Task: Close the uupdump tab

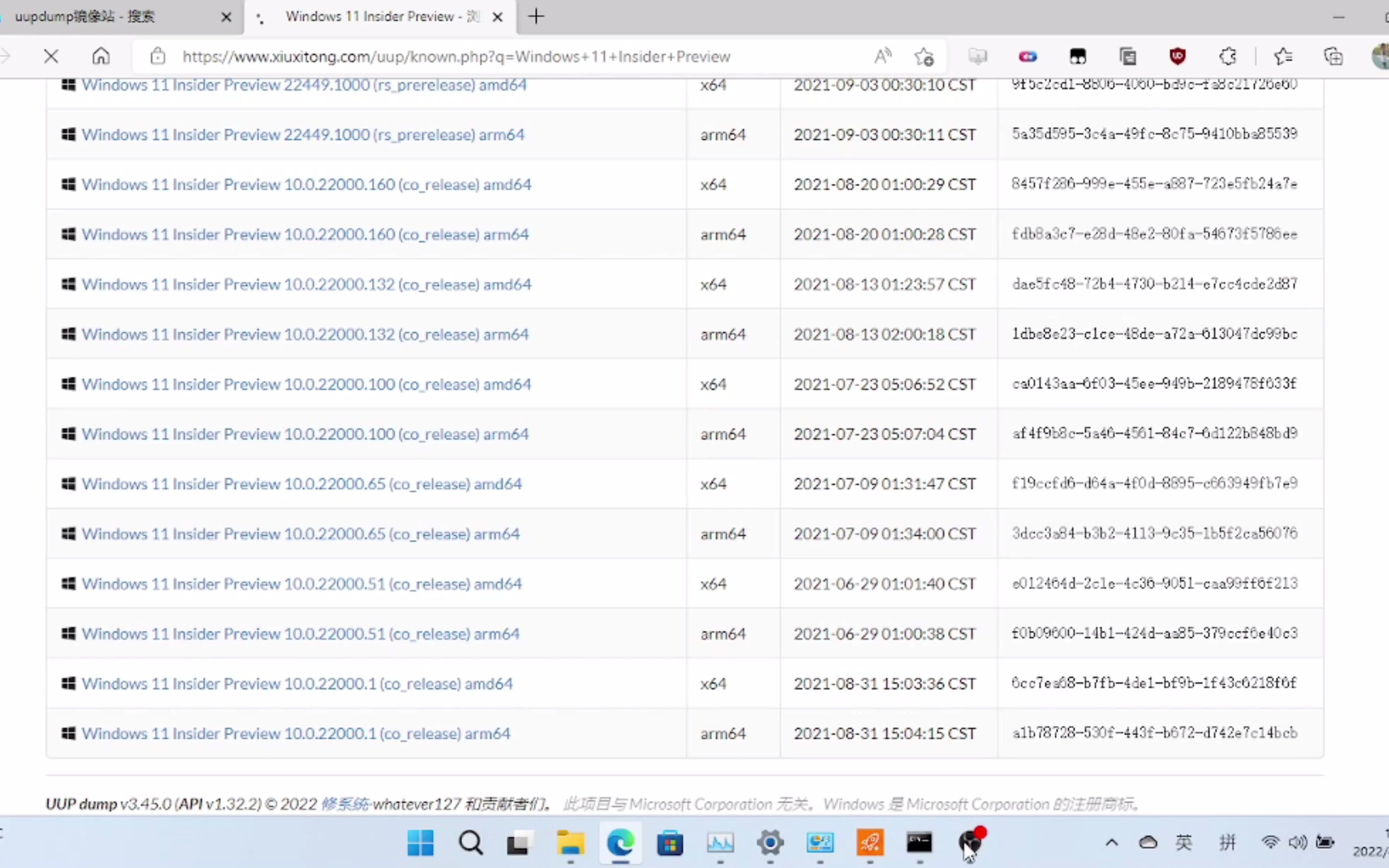Action: pyautogui.click(x=226, y=17)
